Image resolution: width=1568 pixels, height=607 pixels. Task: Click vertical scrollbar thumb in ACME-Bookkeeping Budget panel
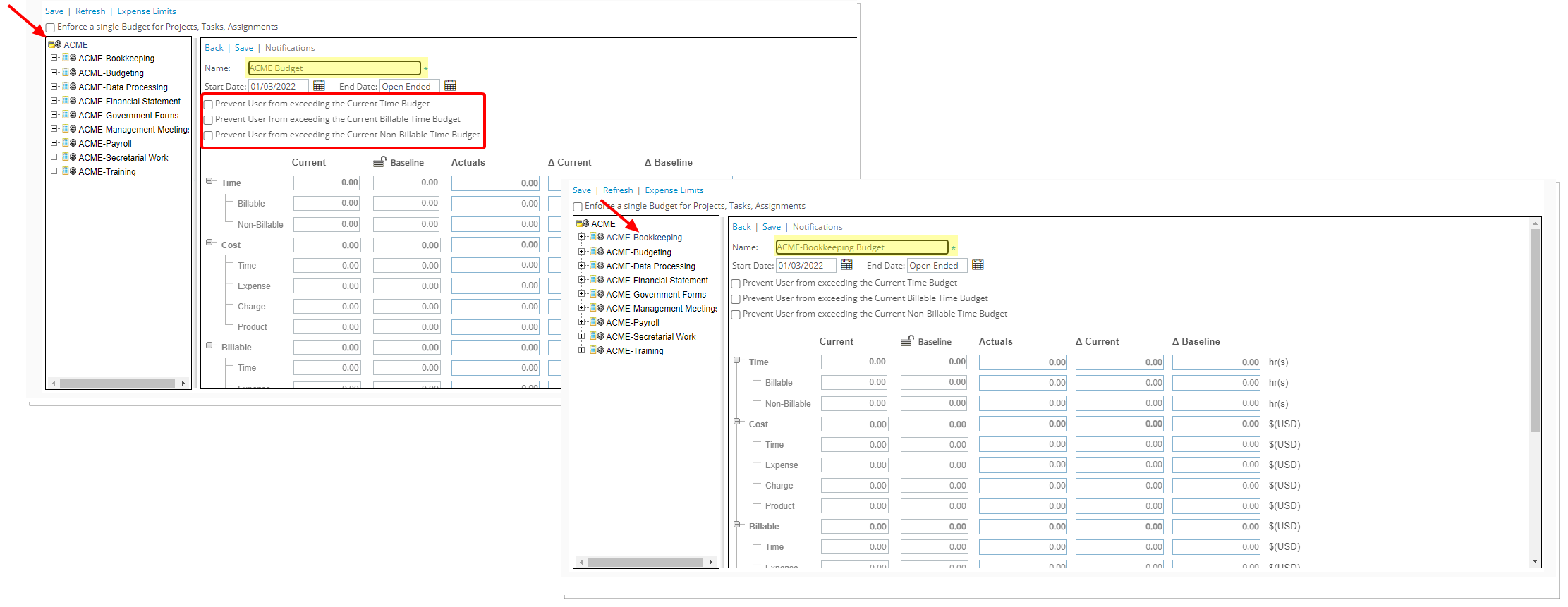point(1536,330)
